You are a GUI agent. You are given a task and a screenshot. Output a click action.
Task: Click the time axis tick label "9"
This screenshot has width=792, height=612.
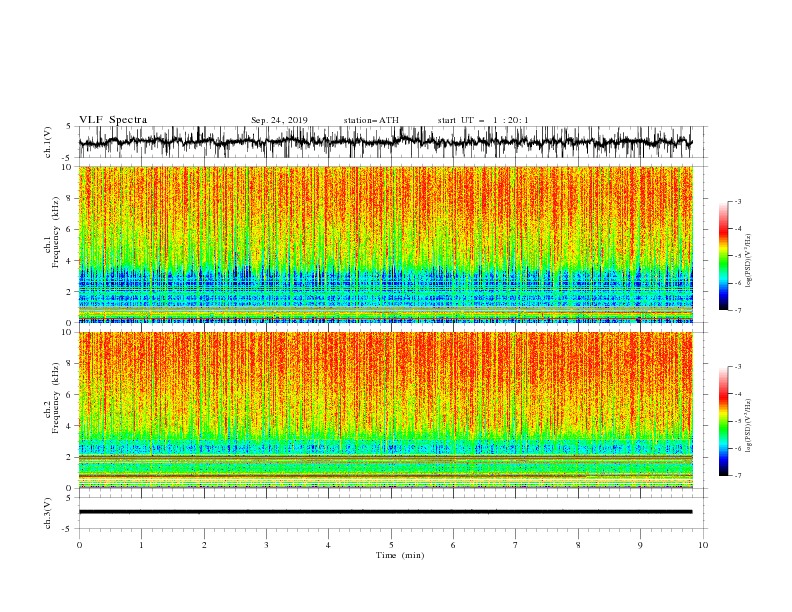pyautogui.click(x=640, y=545)
